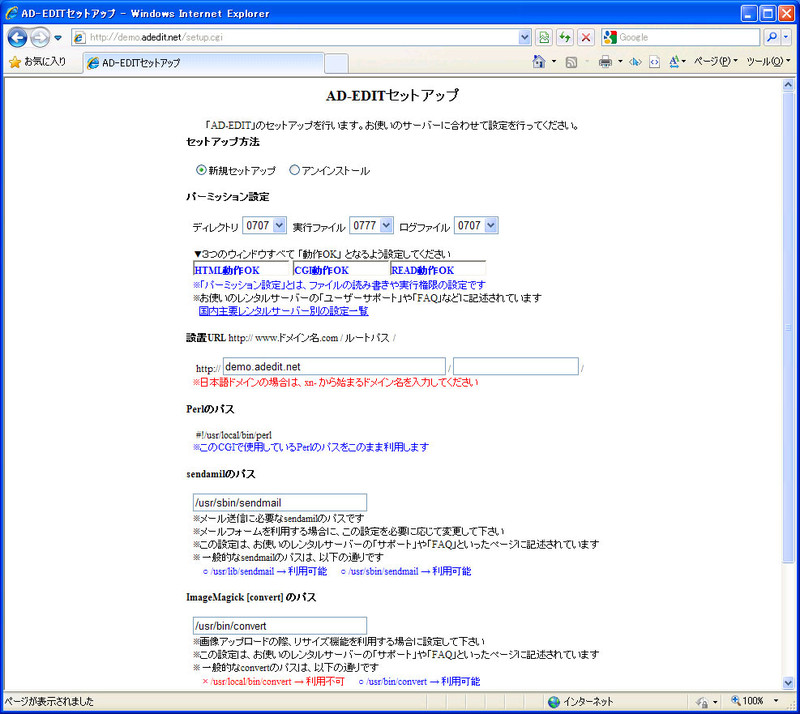This screenshot has width=800, height=714.
Task: Click the page icon in the address bar
Action: 79,37
